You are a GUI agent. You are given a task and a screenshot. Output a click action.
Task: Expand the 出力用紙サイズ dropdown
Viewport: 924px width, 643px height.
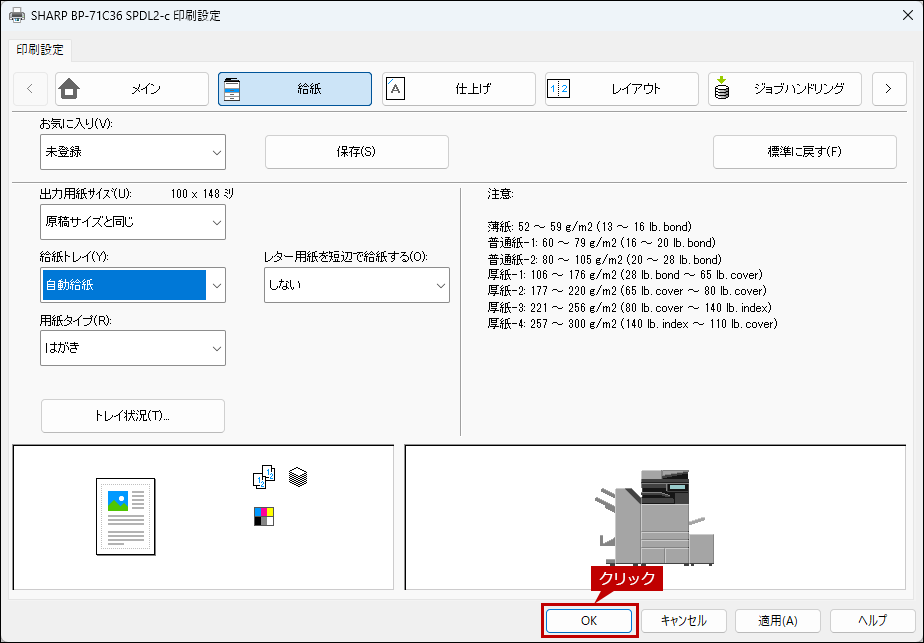click(132, 222)
